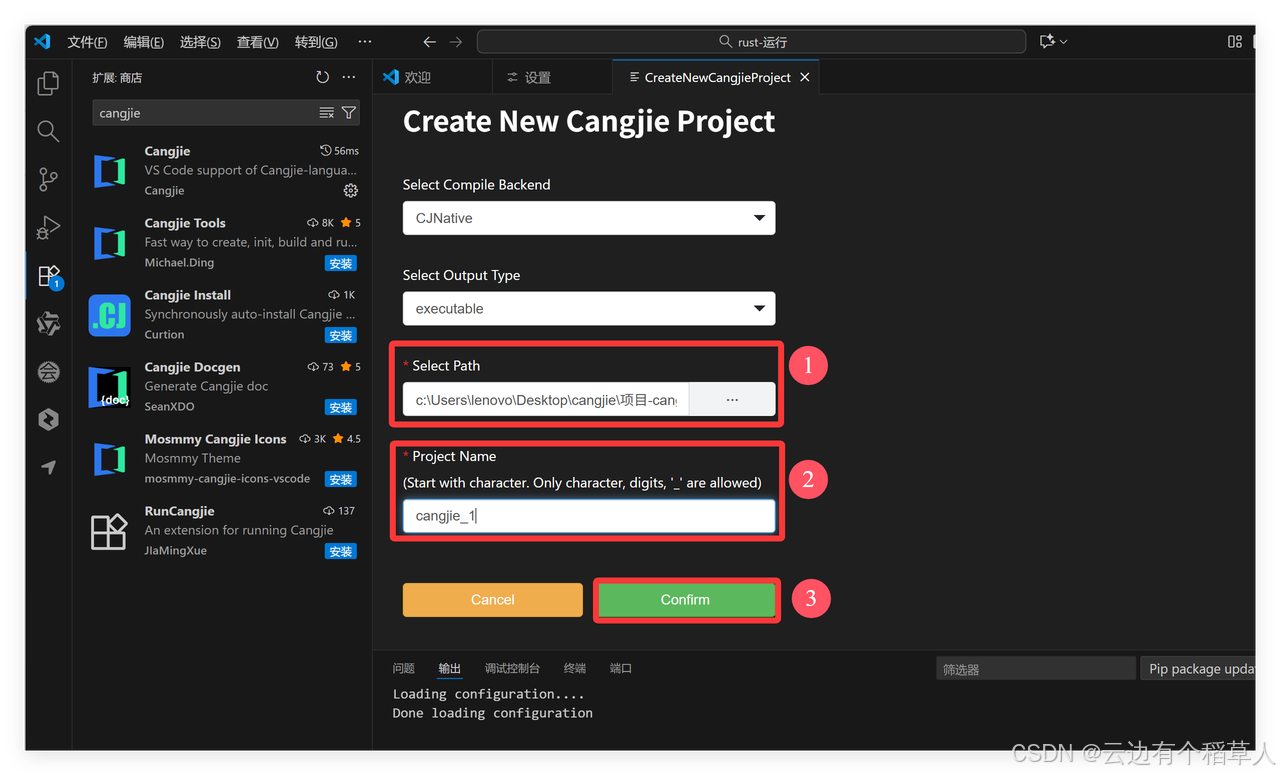This screenshot has width=1280, height=775.
Task: Open Run and Debug view
Action: click(x=48, y=228)
